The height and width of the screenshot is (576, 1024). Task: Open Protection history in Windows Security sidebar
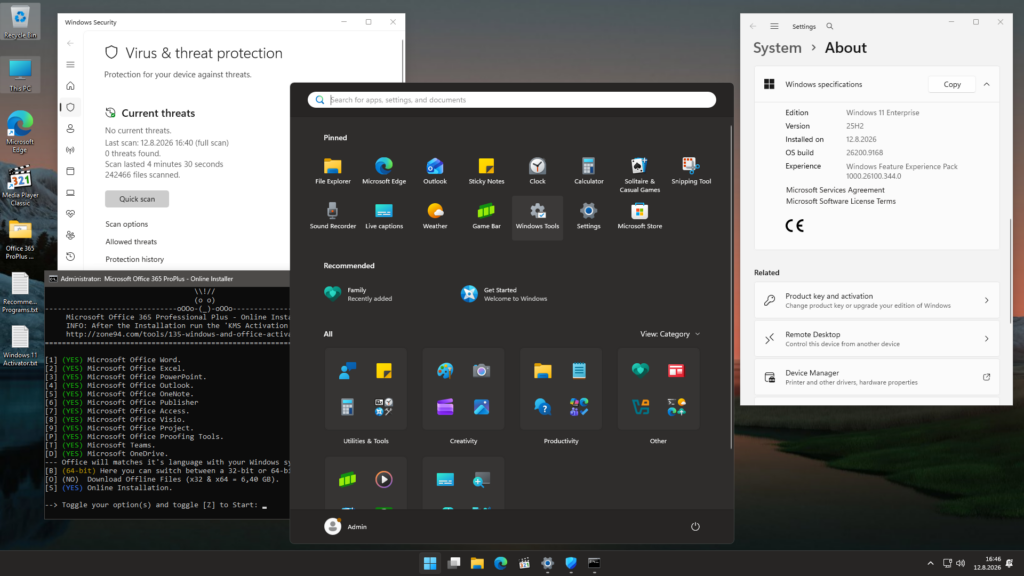(x=71, y=257)
